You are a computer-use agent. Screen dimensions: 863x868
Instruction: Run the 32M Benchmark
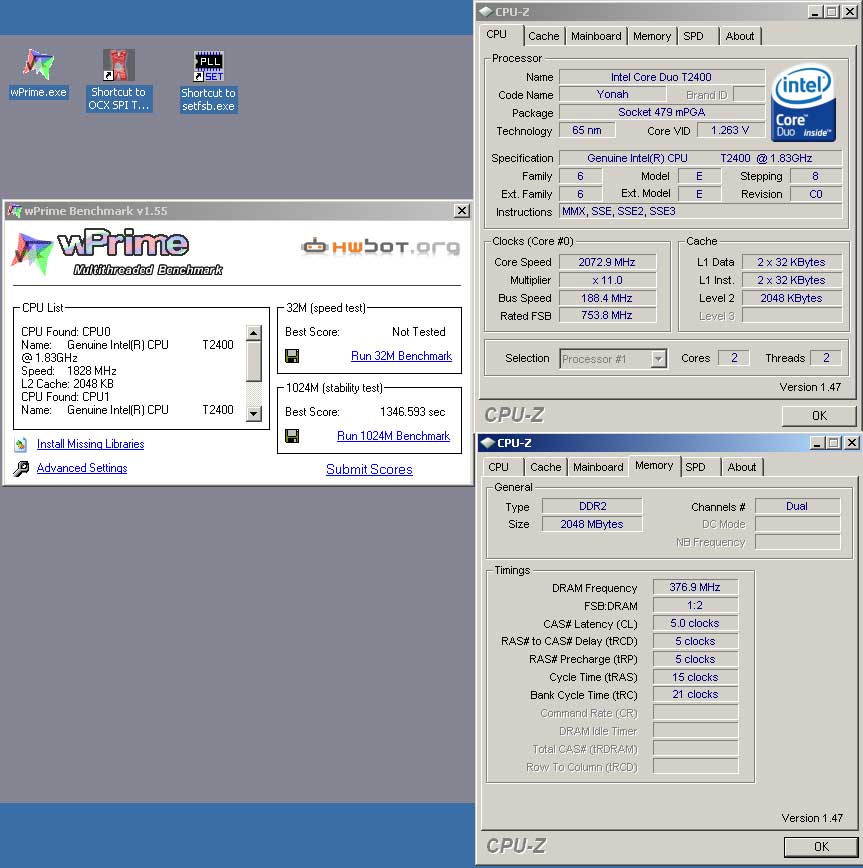(x=401, y=356)
